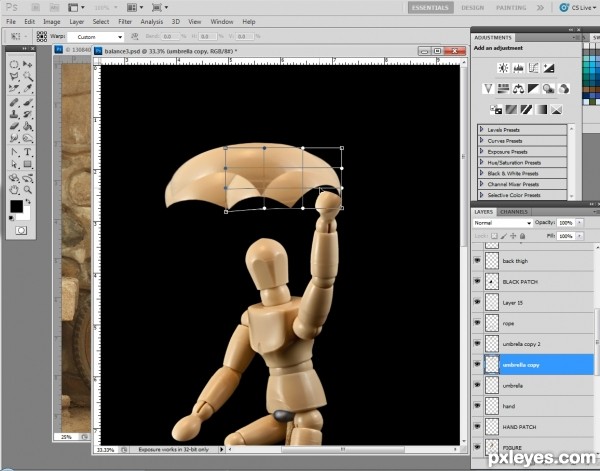Select the Rectangle shape tool
This screenshot has height=471, width=600.
point(28,164)
